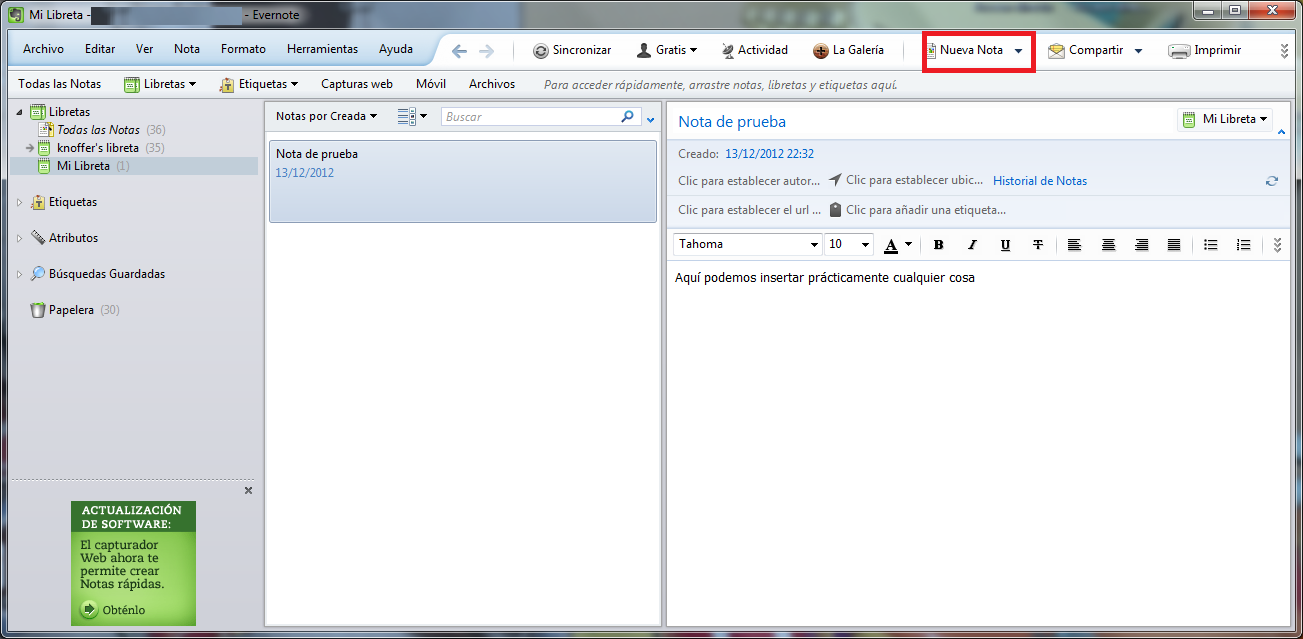Open the Gratis account dropdown

[667, 50]
